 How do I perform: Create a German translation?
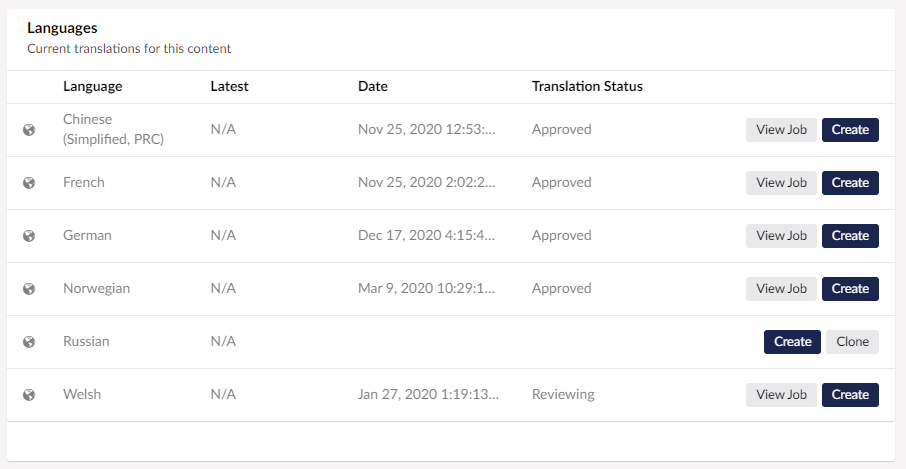[851, 236]
